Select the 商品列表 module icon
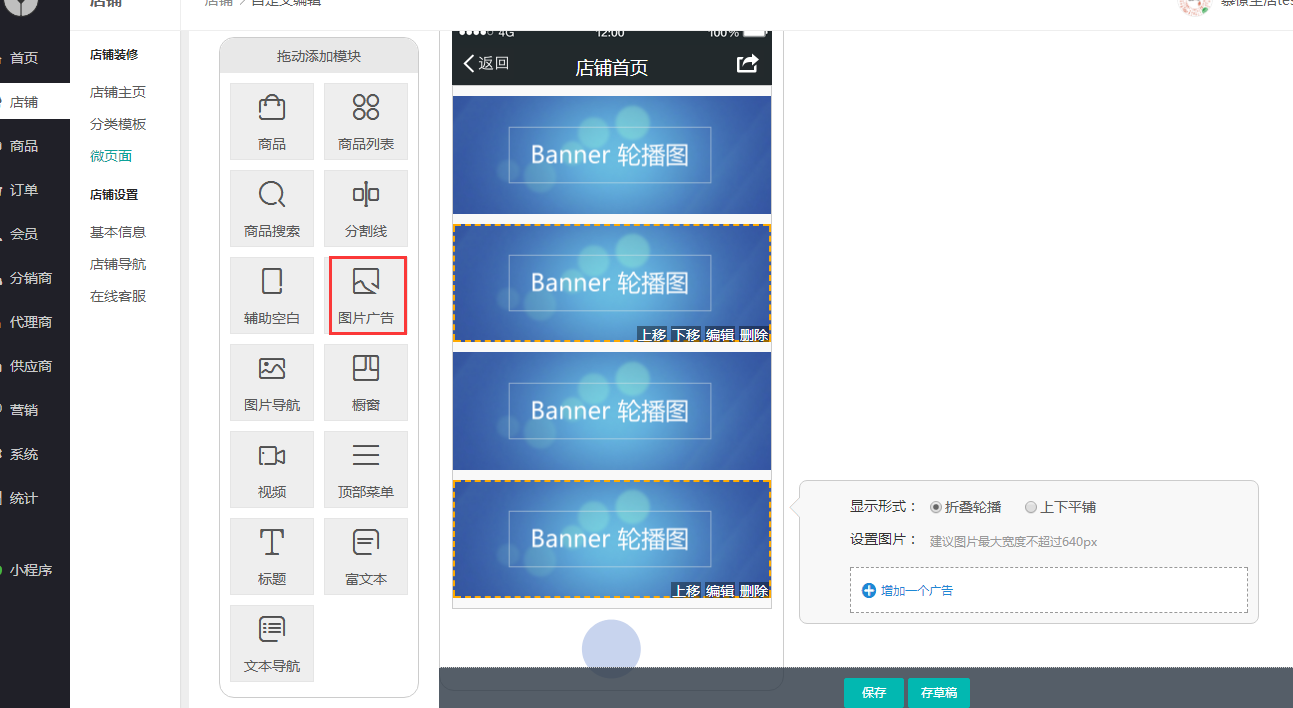The height and width of the screenshot is (708, 1293). (366, 120)
